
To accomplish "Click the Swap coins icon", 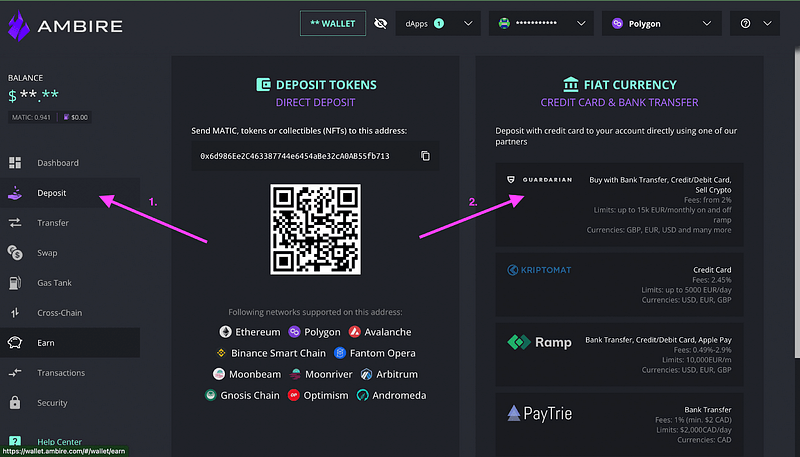I will click(15, 252).
